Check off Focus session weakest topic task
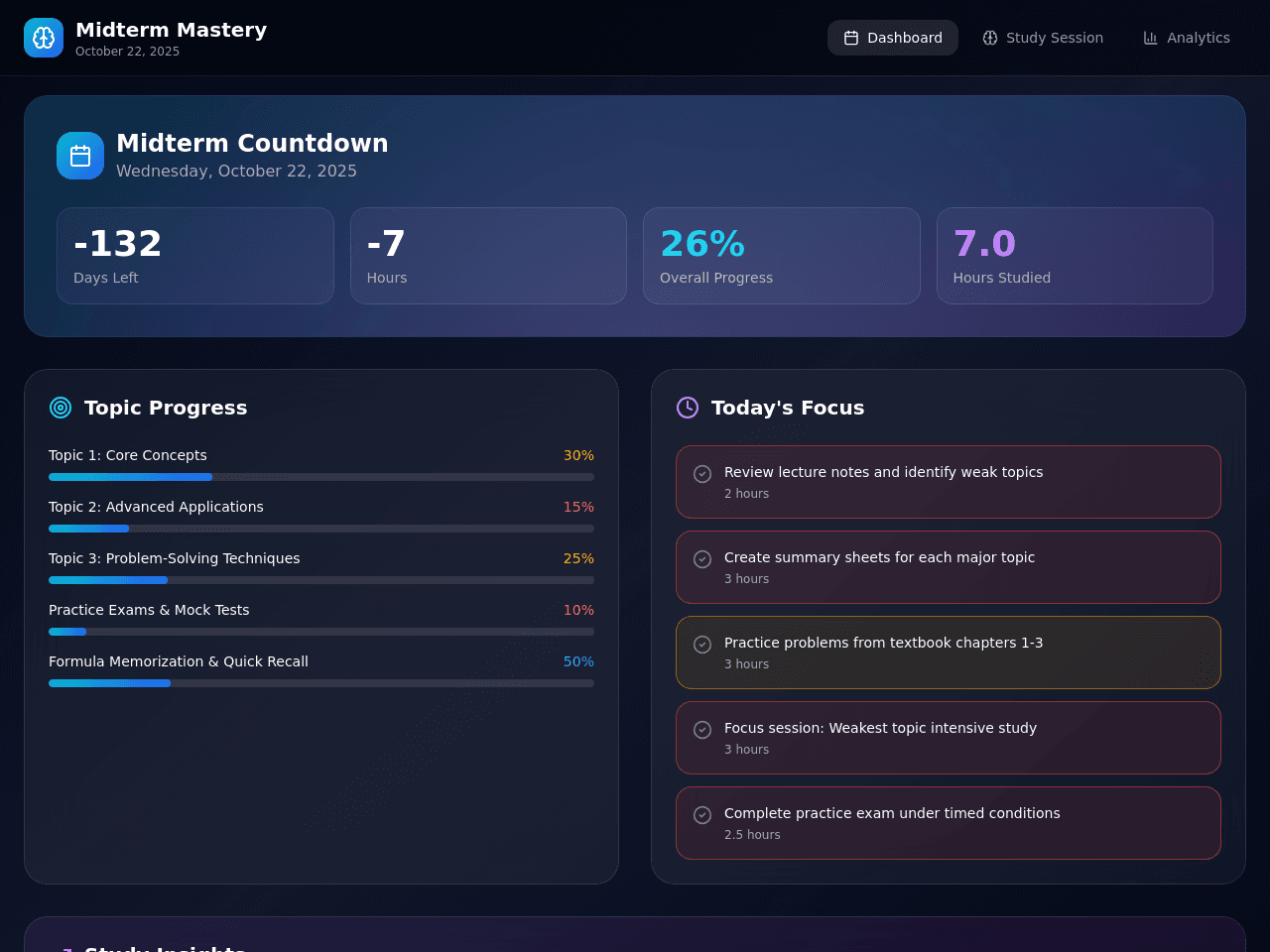Screen dimensions: 1270x952 tap(702, 730)
